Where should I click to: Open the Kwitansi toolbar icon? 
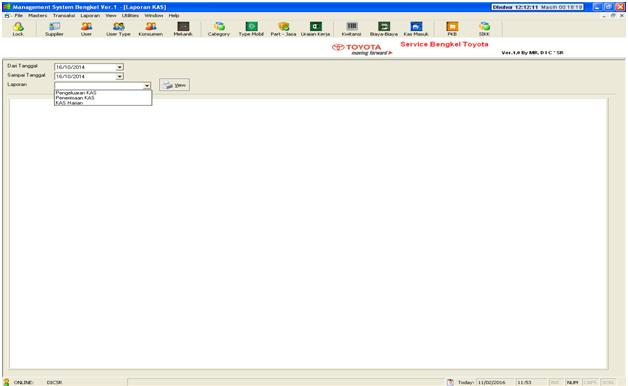click(x=352, y=29)
